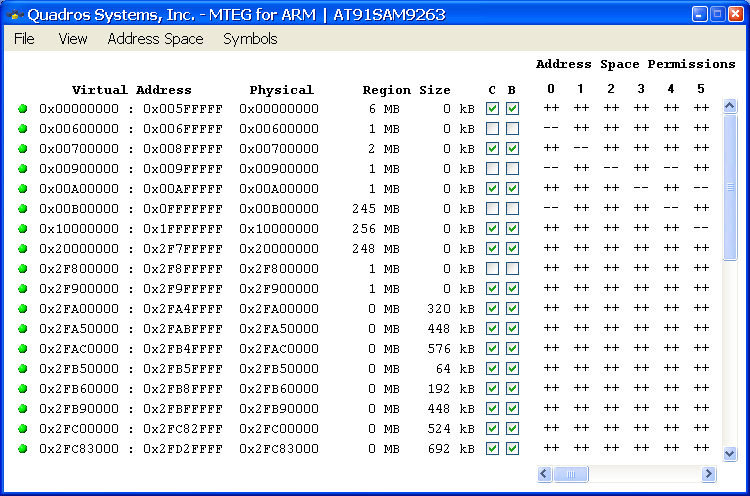
Task: Open the File menu
Action: coord(24,39)
